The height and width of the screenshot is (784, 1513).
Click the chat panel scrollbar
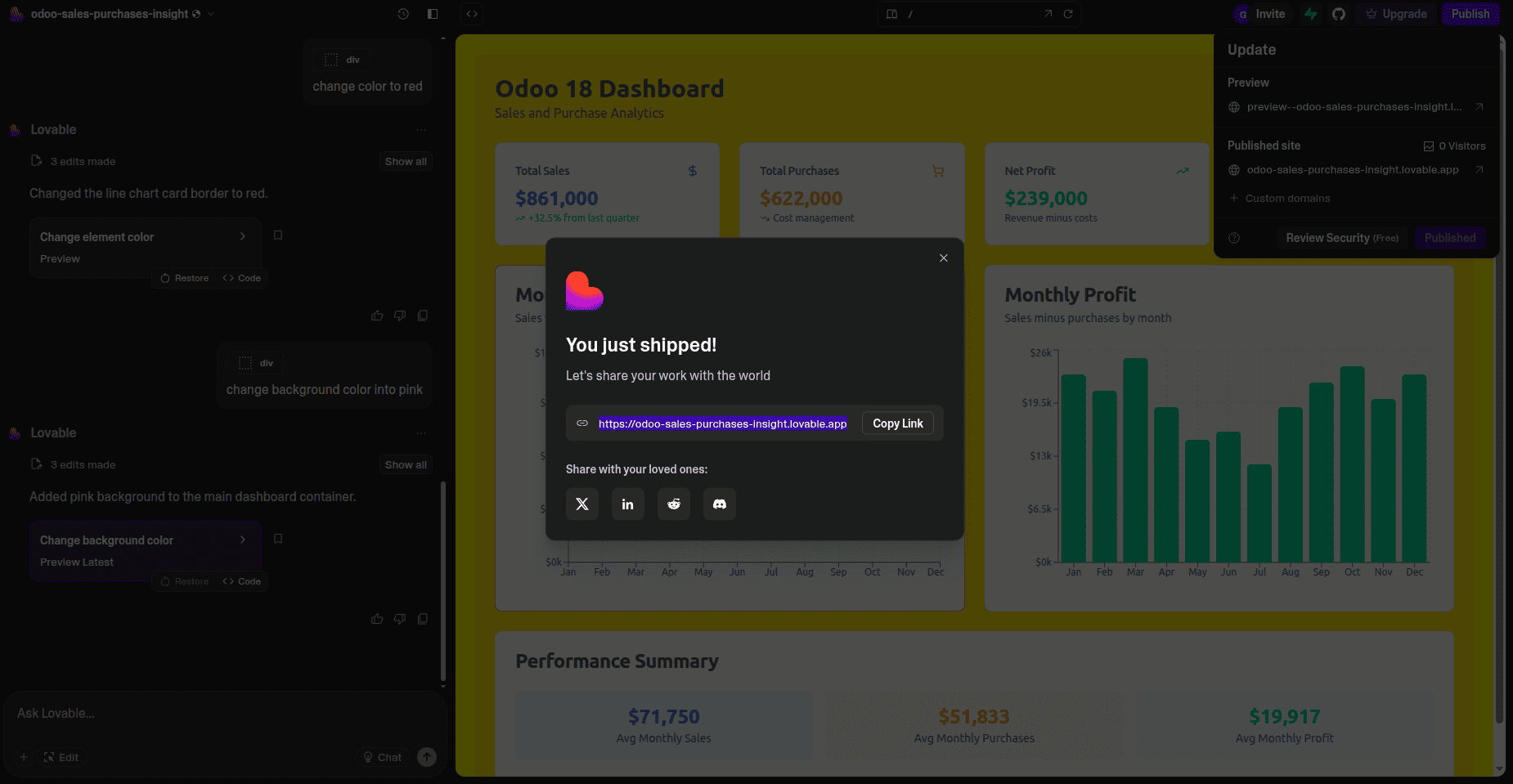click(443, 580)
